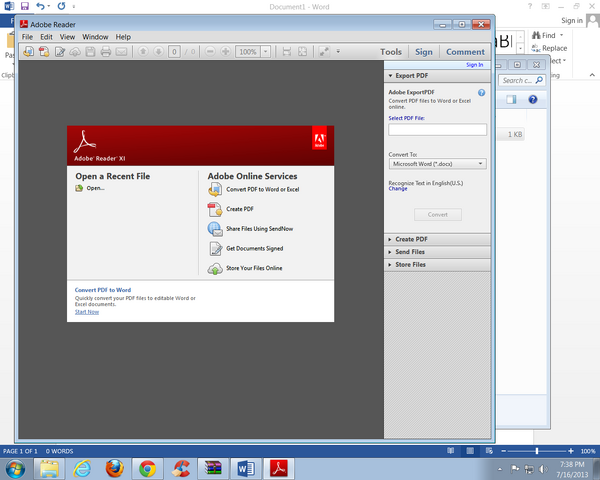Open the Help menu in Adobe Reader
The height and width of the screenshot is (480, 600).
coord(123,37)
